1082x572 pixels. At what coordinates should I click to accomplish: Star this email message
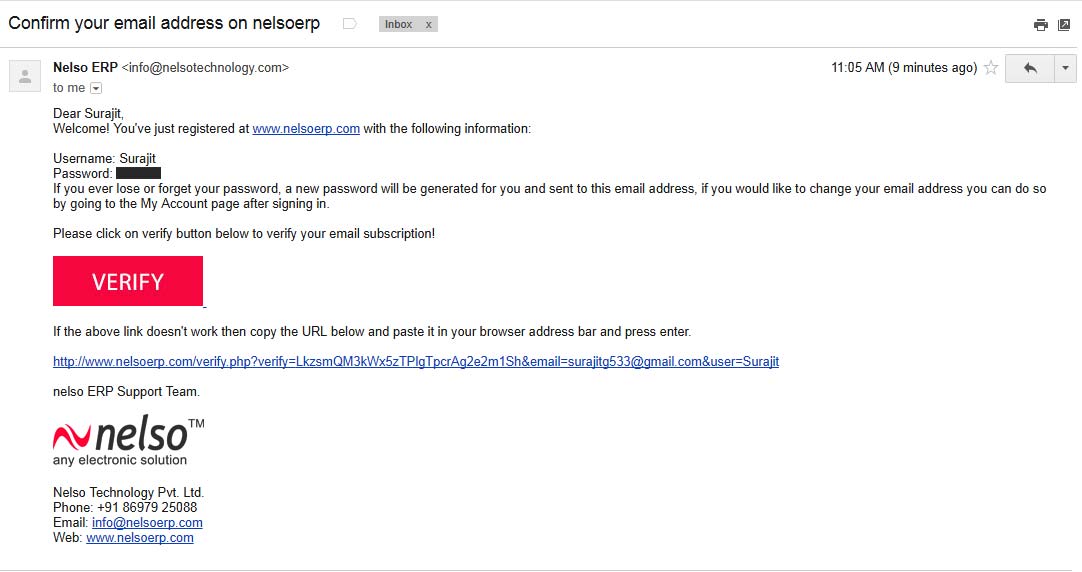[991, 68]
